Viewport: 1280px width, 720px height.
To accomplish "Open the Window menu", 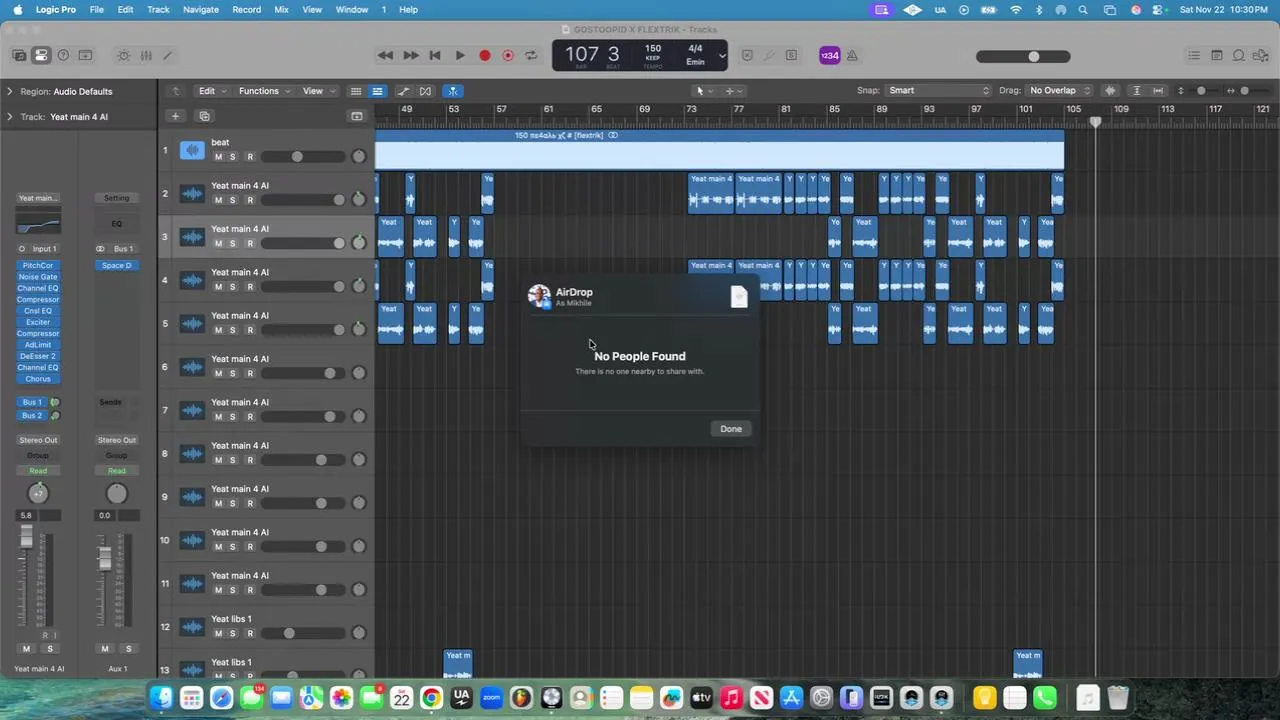I will (x=351, y=9).
